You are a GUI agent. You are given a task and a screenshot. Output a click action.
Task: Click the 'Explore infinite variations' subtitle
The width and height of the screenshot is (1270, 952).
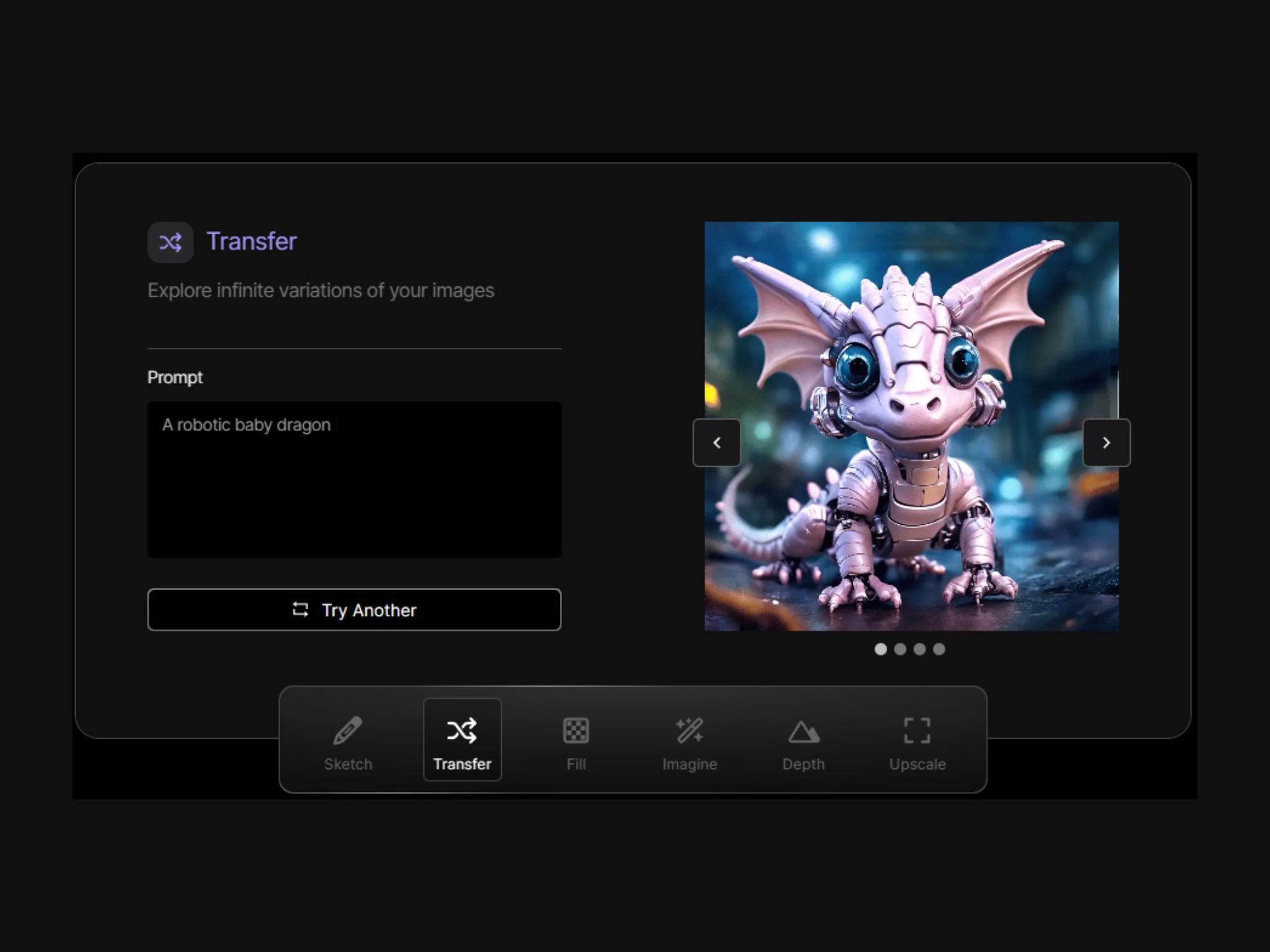(321, 291)
